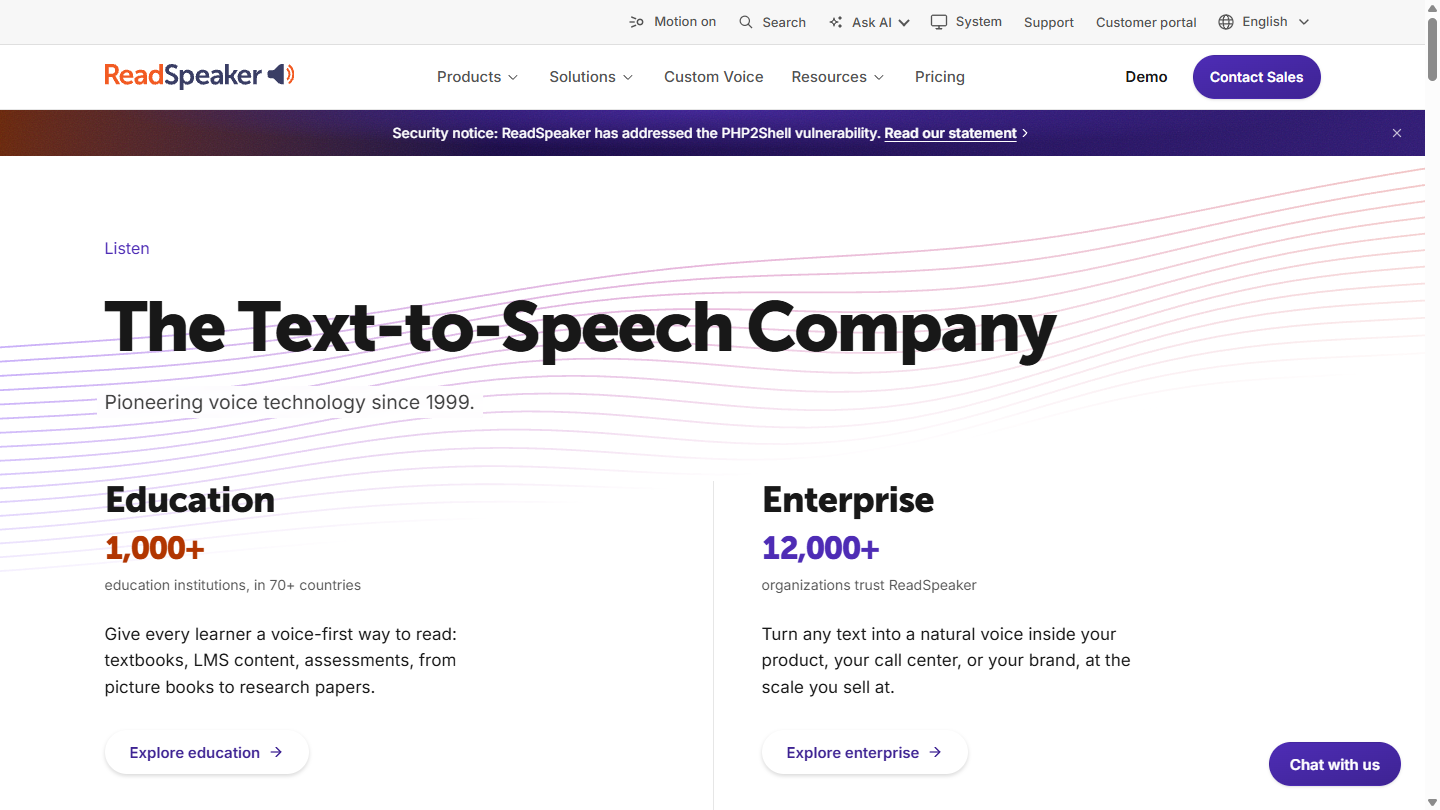
Task: Click the System monitor icon
Action: (x=939, y=22)
